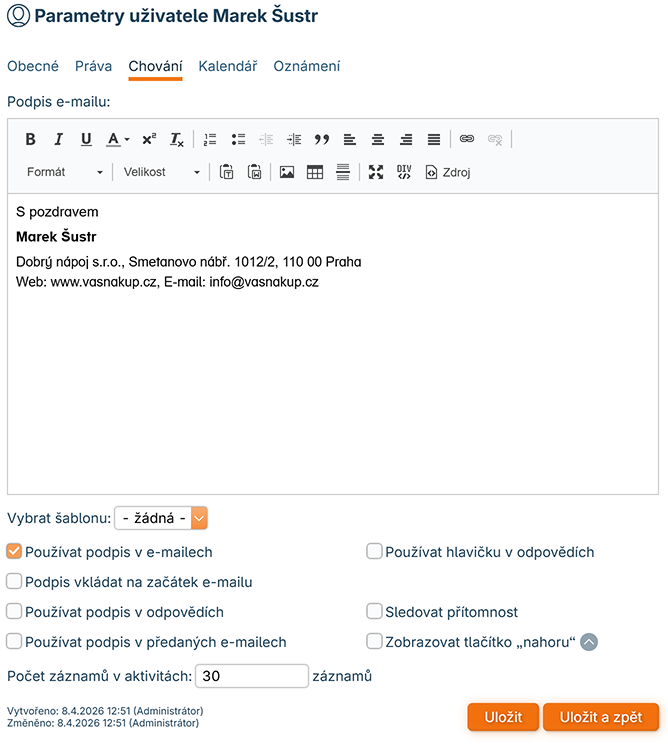Paste from Word
The height and width of the screenshot is (744, 668).
pyautogui.click(x=254, y=172)
